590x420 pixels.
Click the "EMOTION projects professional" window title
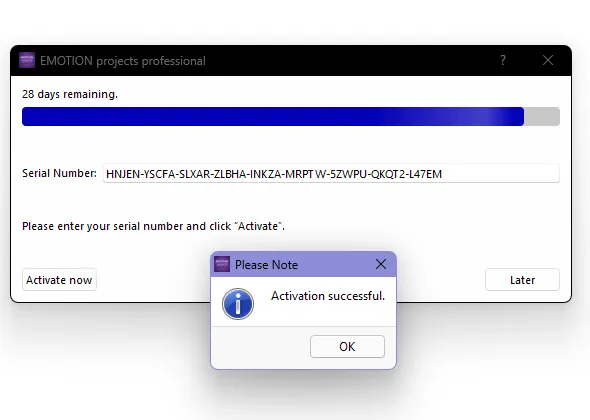click(123, 61)
